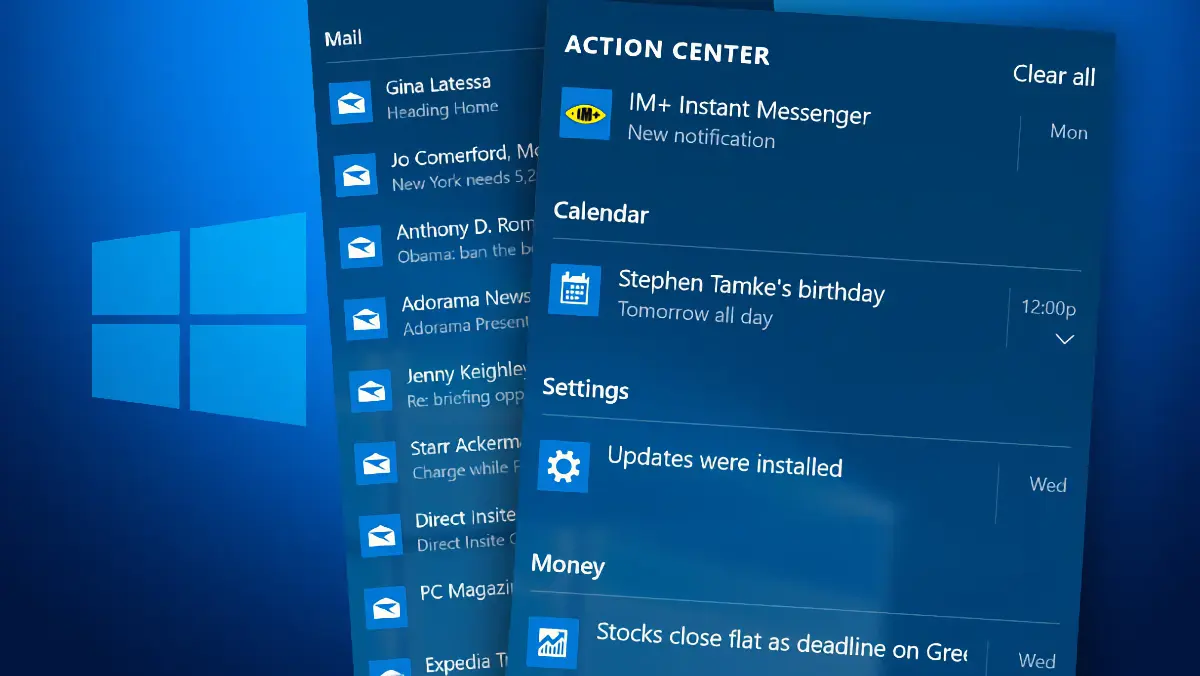
Task: Click the mail icon for Anthony D. Rom email
Action: [360, 246]
